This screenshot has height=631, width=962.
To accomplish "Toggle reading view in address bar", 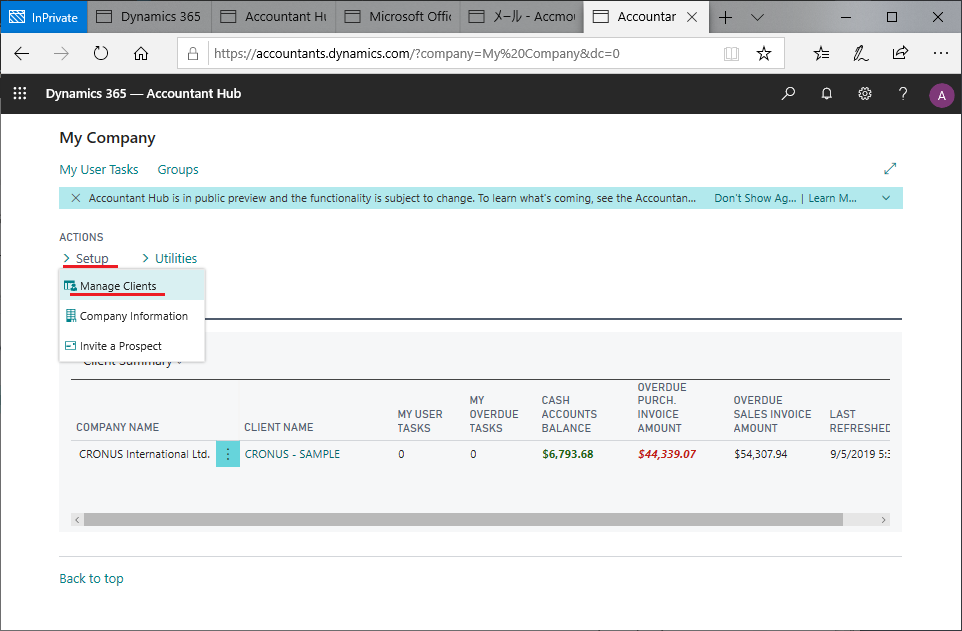I will click(x=731, y=53).
